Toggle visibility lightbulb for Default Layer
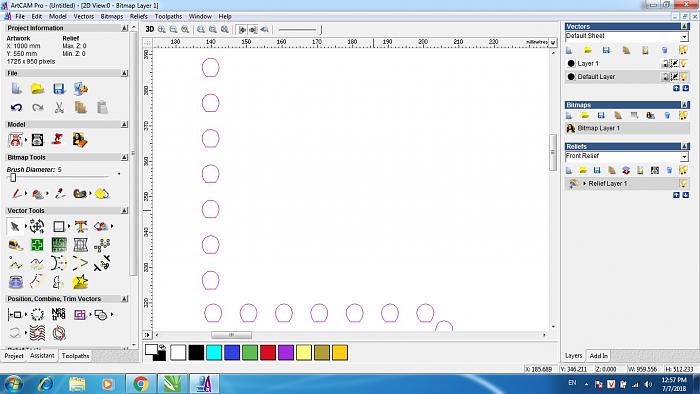This screenshot has height=394, width=700. click(x=683, y=77)
